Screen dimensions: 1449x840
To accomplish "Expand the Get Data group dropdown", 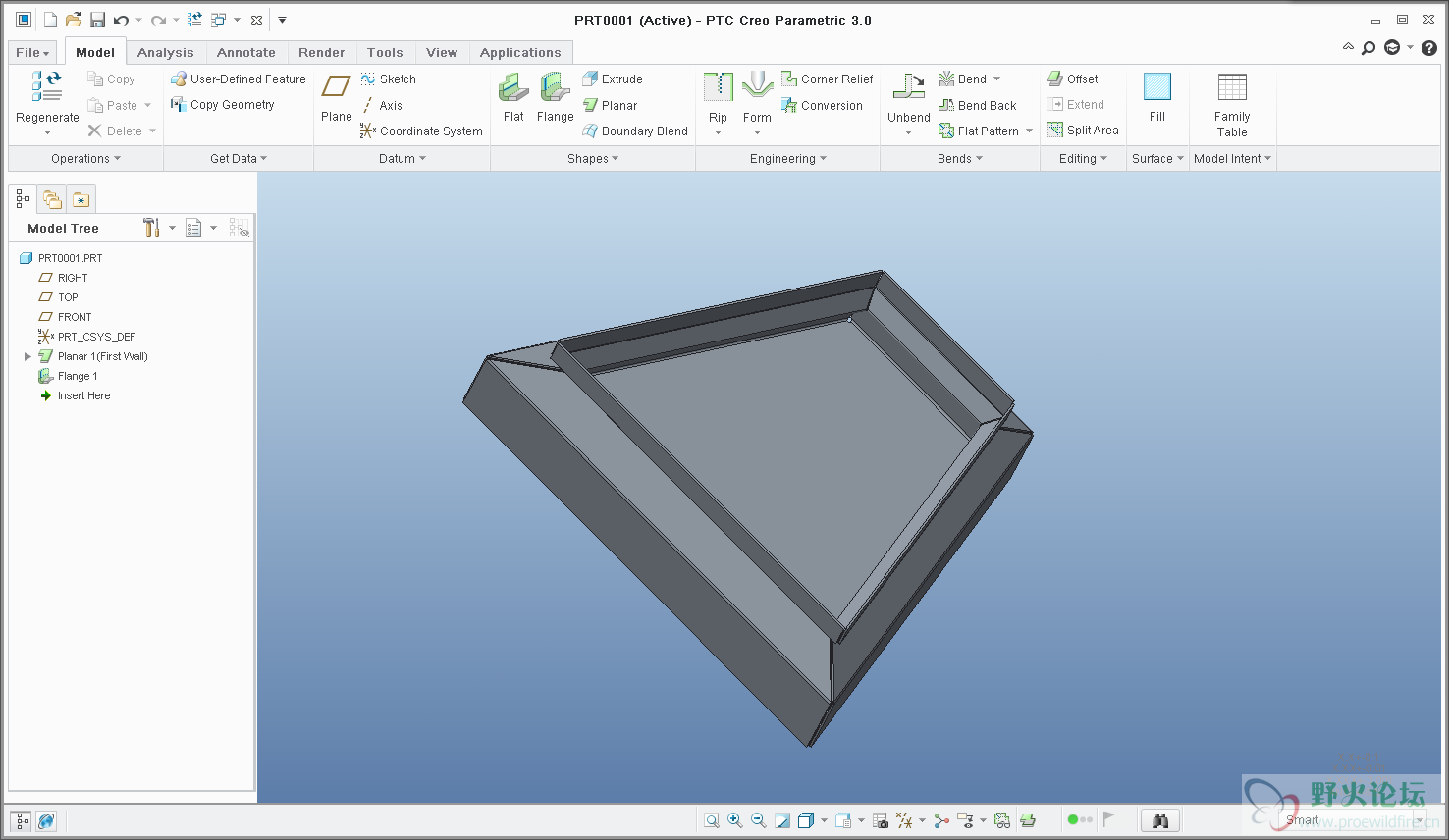I will [239, 158].
